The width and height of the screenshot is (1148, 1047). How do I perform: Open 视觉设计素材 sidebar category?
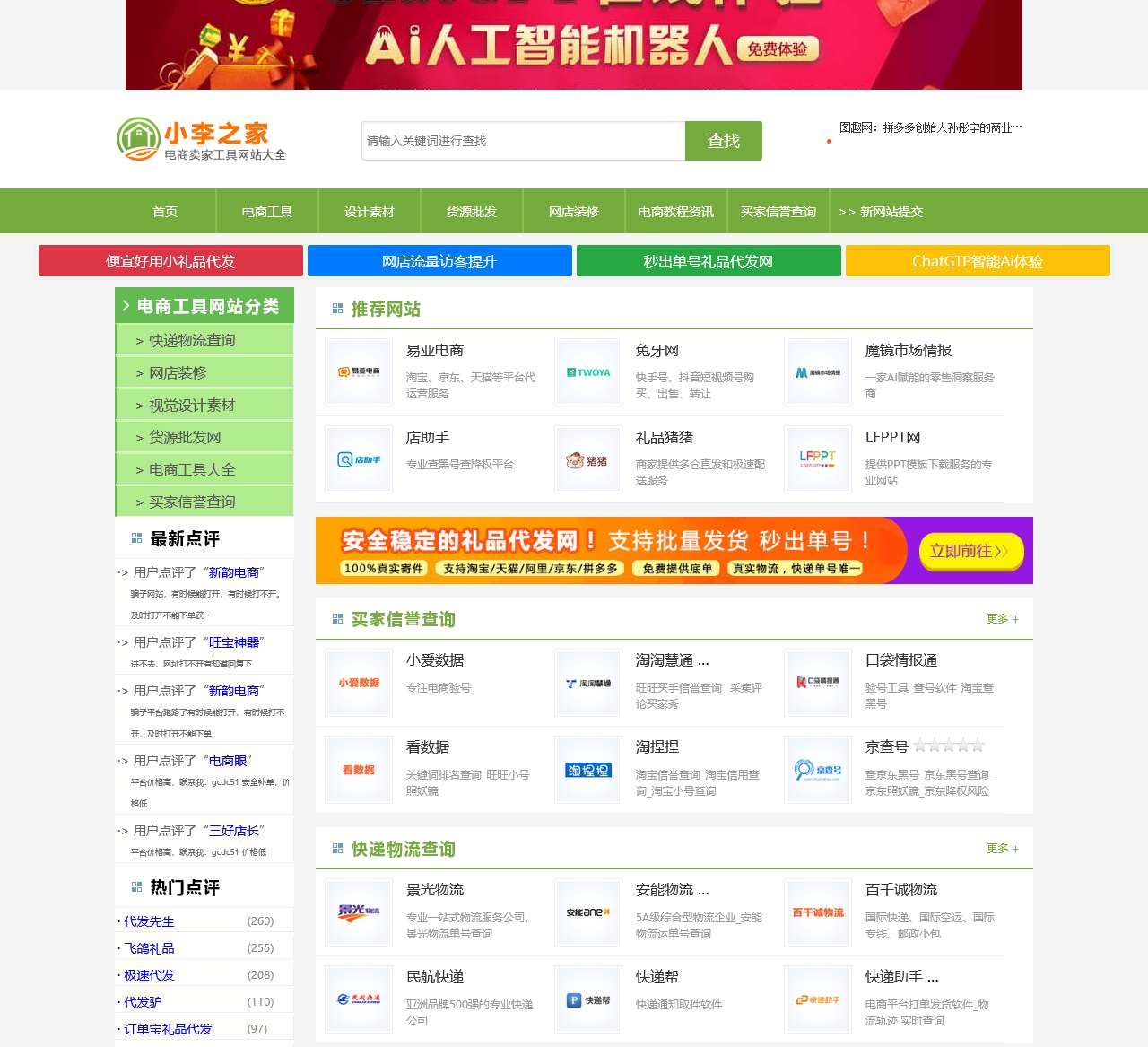point(204,405)
